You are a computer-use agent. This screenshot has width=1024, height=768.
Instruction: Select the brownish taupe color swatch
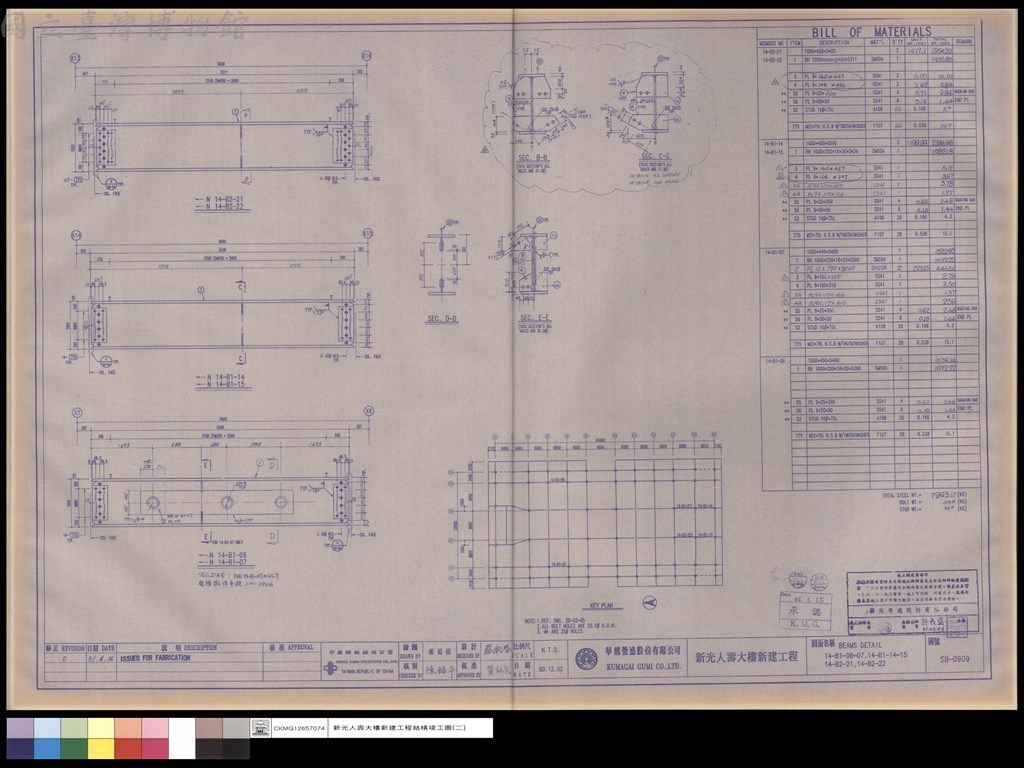pos(208,728)
